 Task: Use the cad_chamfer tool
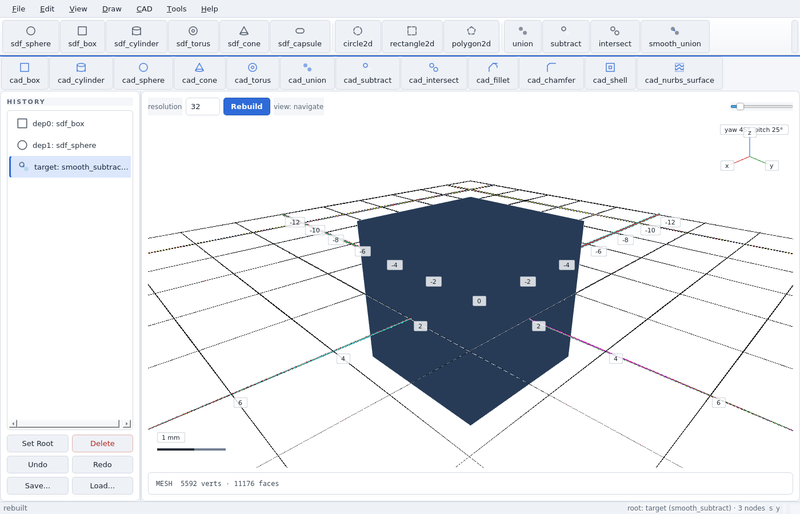(552, 74)
